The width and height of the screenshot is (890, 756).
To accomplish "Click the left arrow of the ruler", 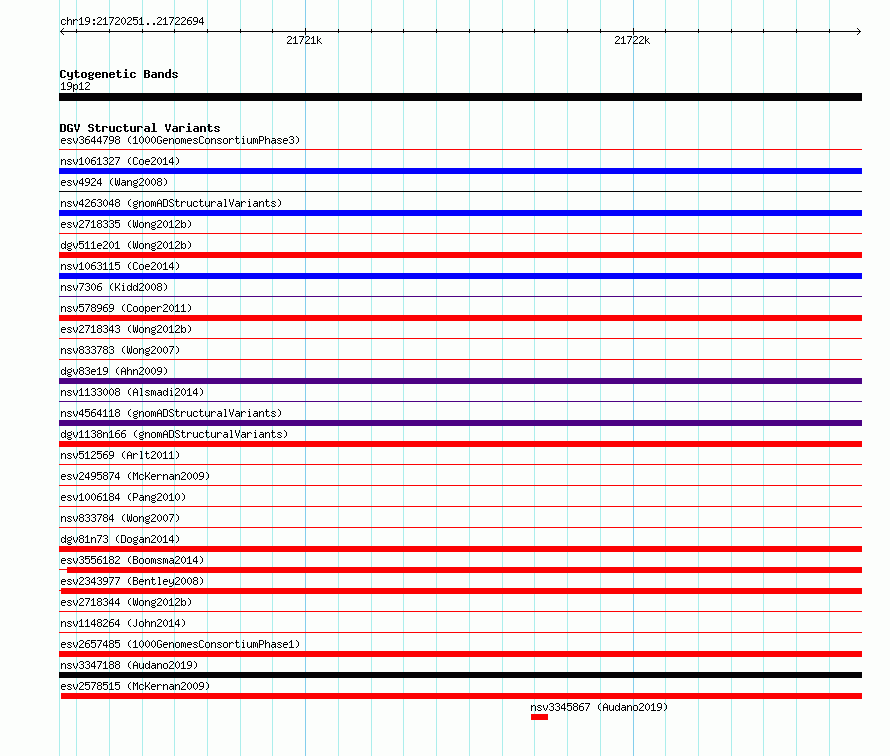I will (x=62, y=31).
